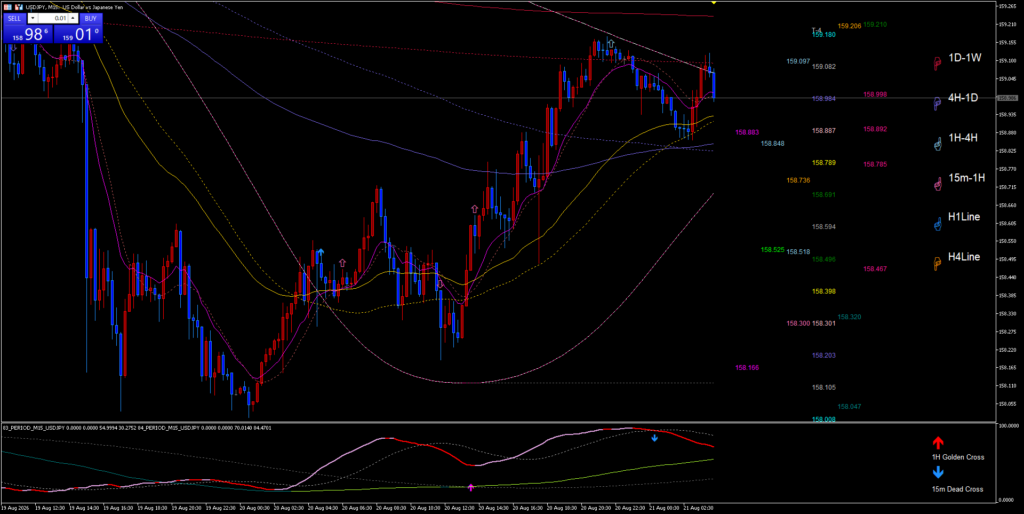1024x514 pixels.
Task: Click the 15m Dead Cross legend text
Action: 957,489
